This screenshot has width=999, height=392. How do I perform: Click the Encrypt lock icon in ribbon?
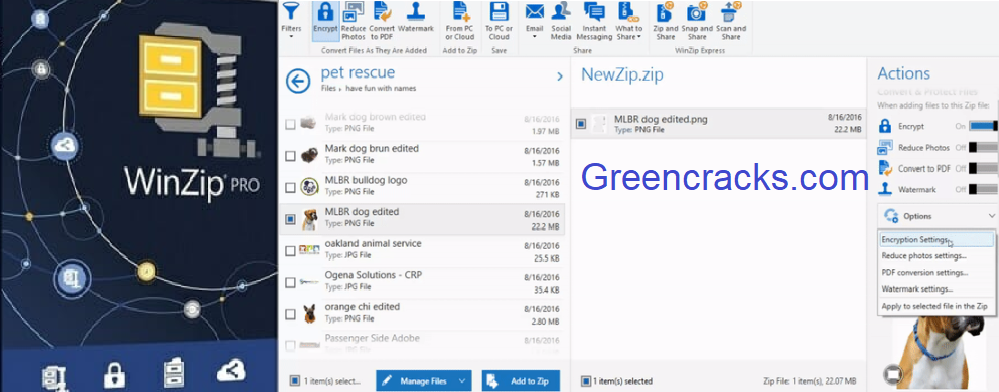325,12
